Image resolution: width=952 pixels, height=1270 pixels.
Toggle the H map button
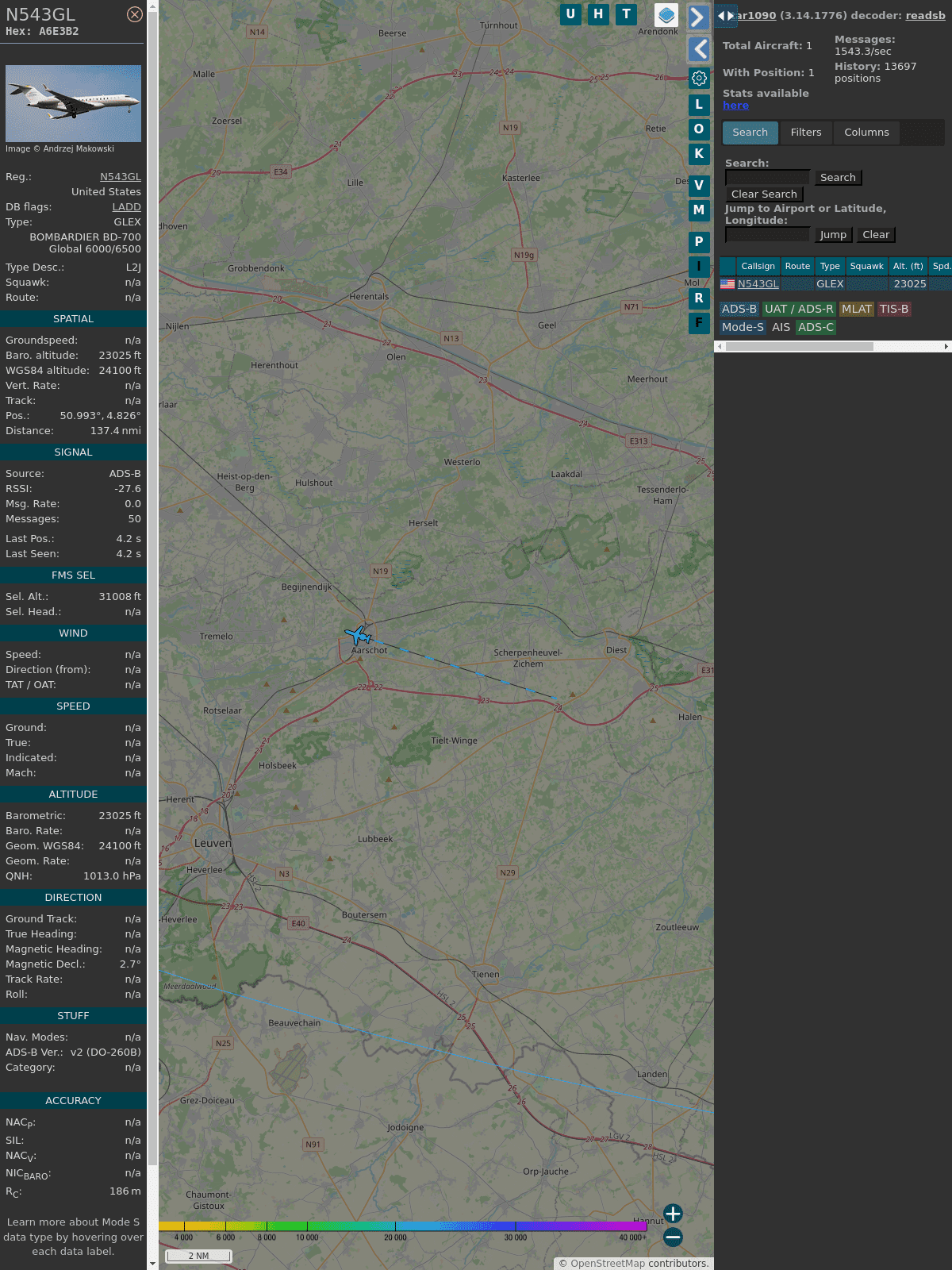(x=598, y=14)
